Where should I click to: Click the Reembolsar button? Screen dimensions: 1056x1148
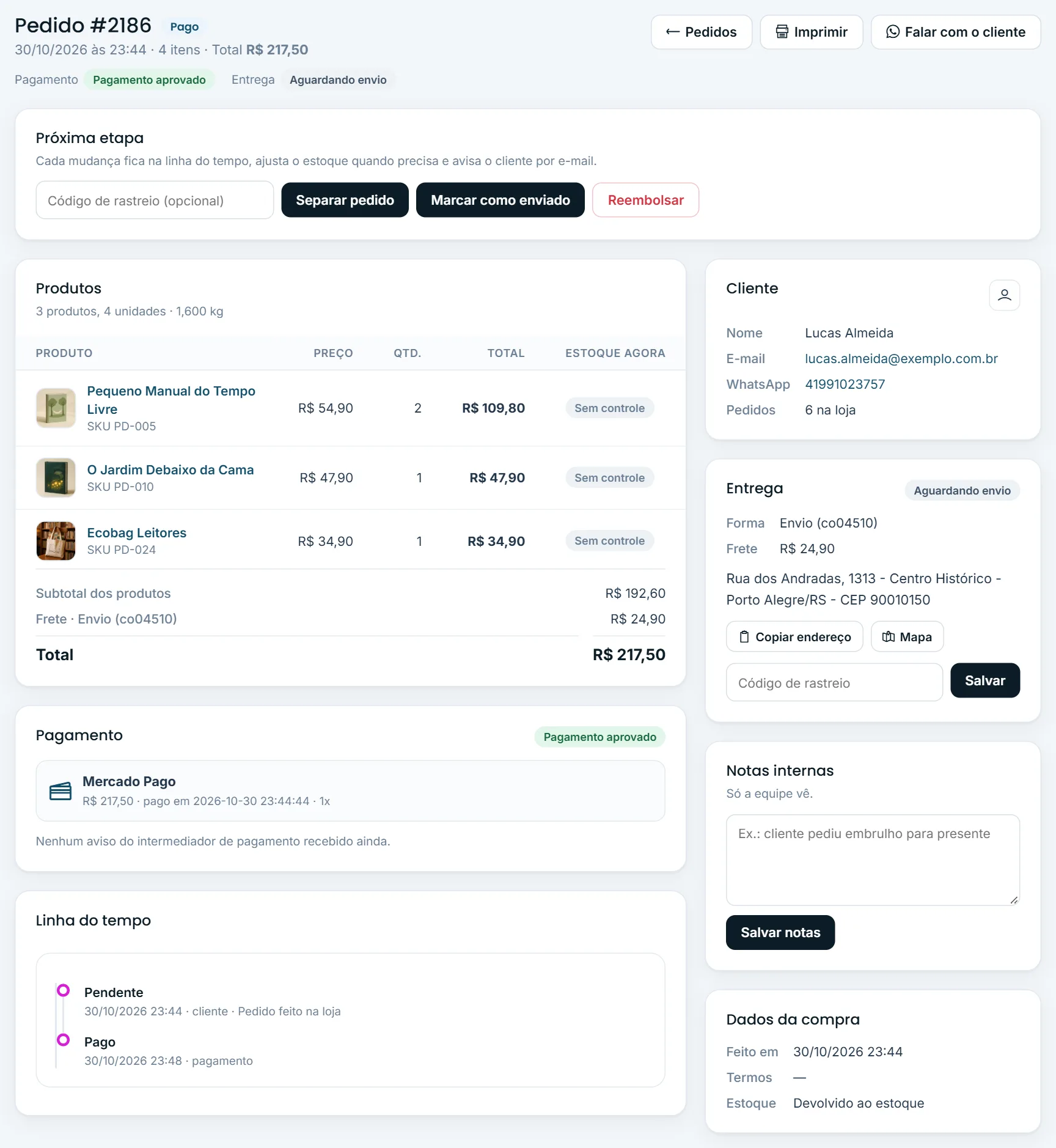(x=645, y=200)
